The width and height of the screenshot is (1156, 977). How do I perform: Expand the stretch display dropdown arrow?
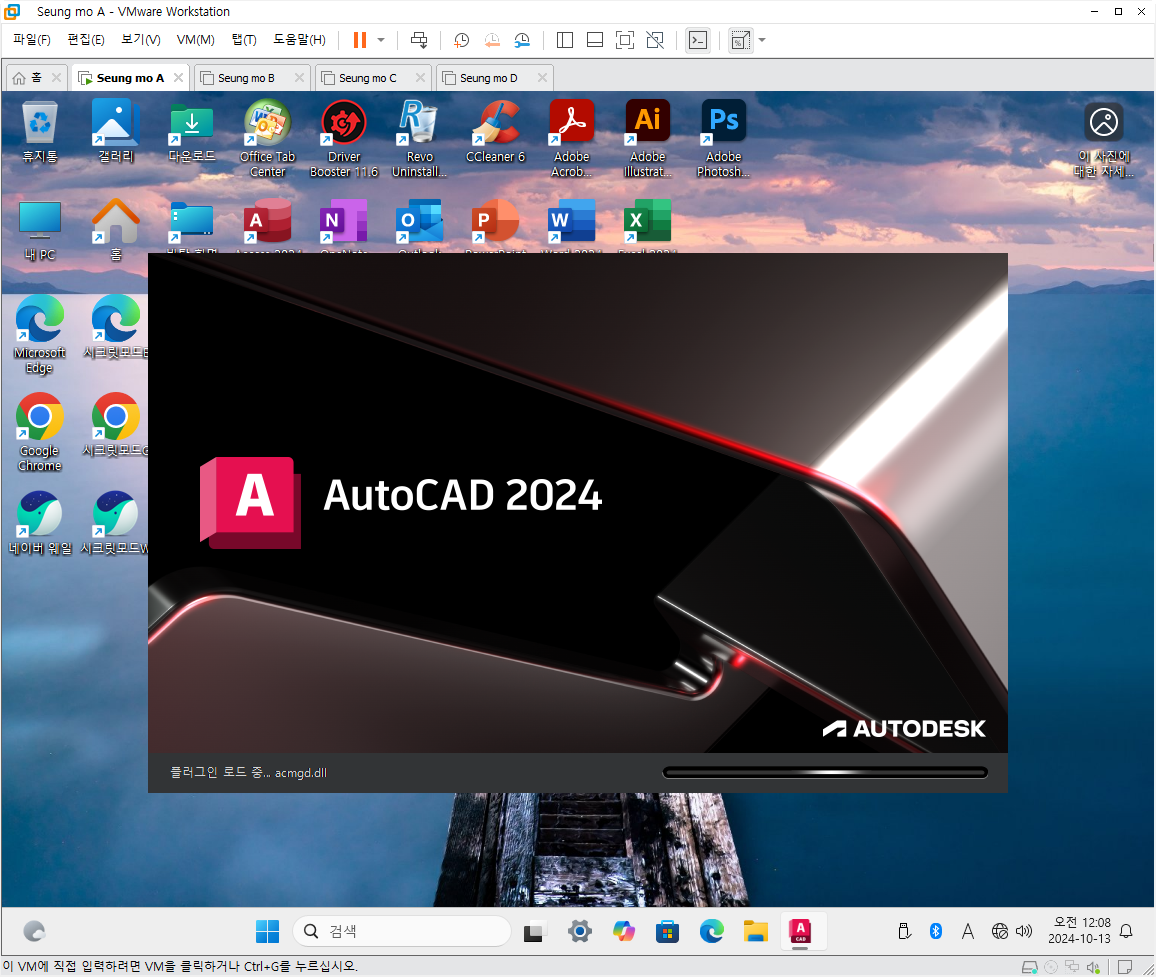click(762, 40)
